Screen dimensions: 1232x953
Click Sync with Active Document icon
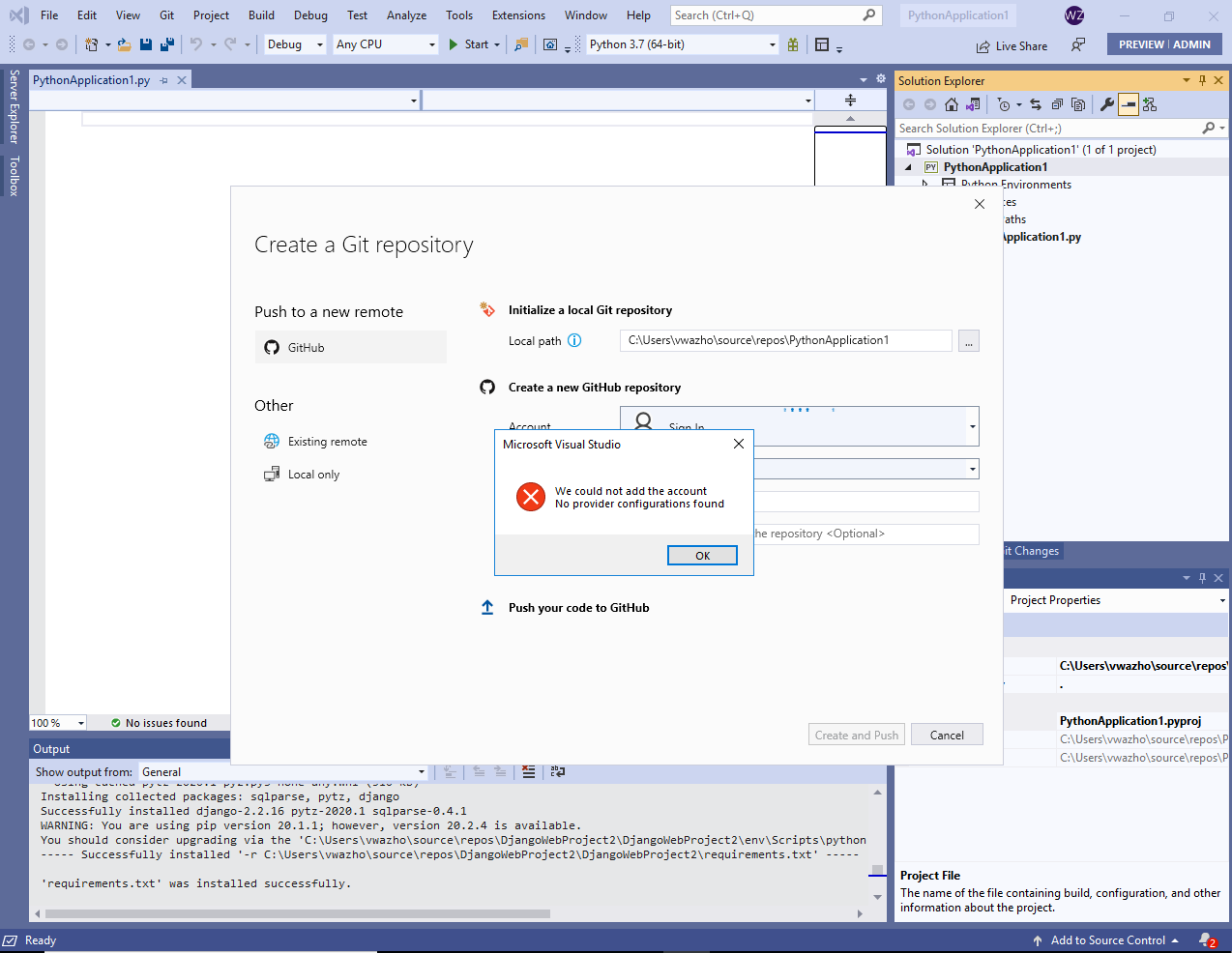[x=1036, y=104]
